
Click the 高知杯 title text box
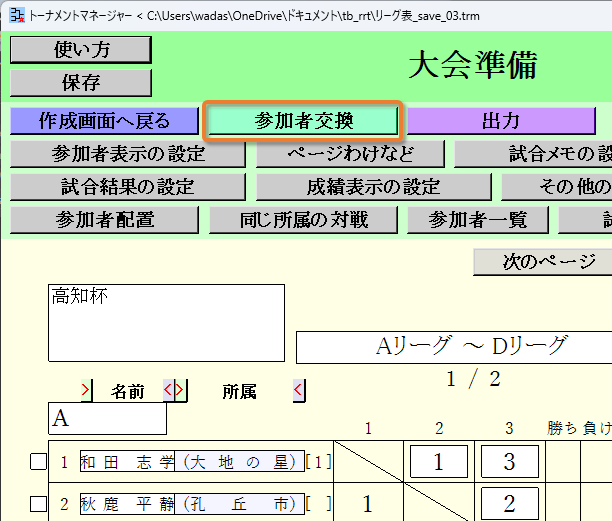point(166,323)
